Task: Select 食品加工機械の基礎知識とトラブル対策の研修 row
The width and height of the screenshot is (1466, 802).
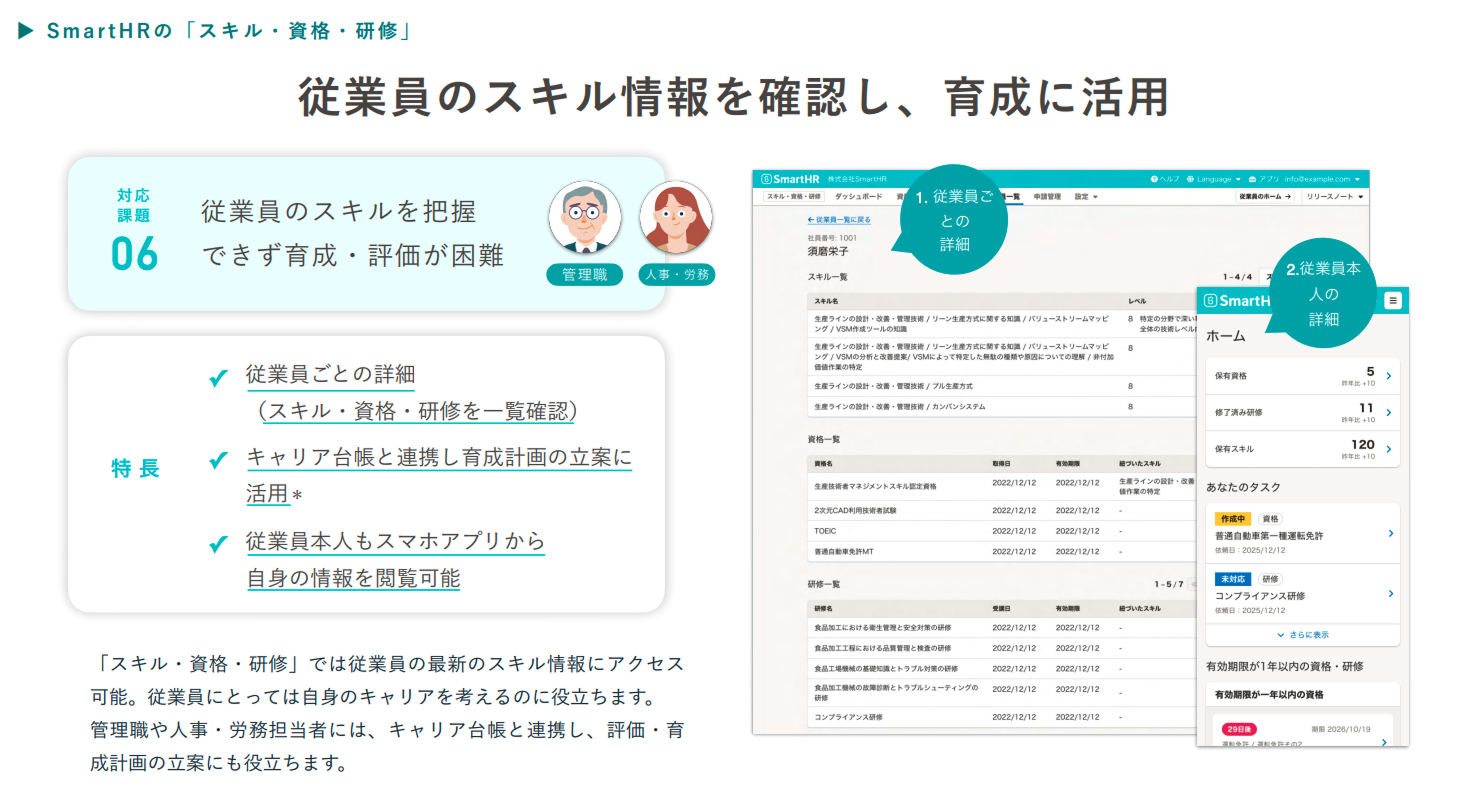Action: click(x=1004, y=668)
